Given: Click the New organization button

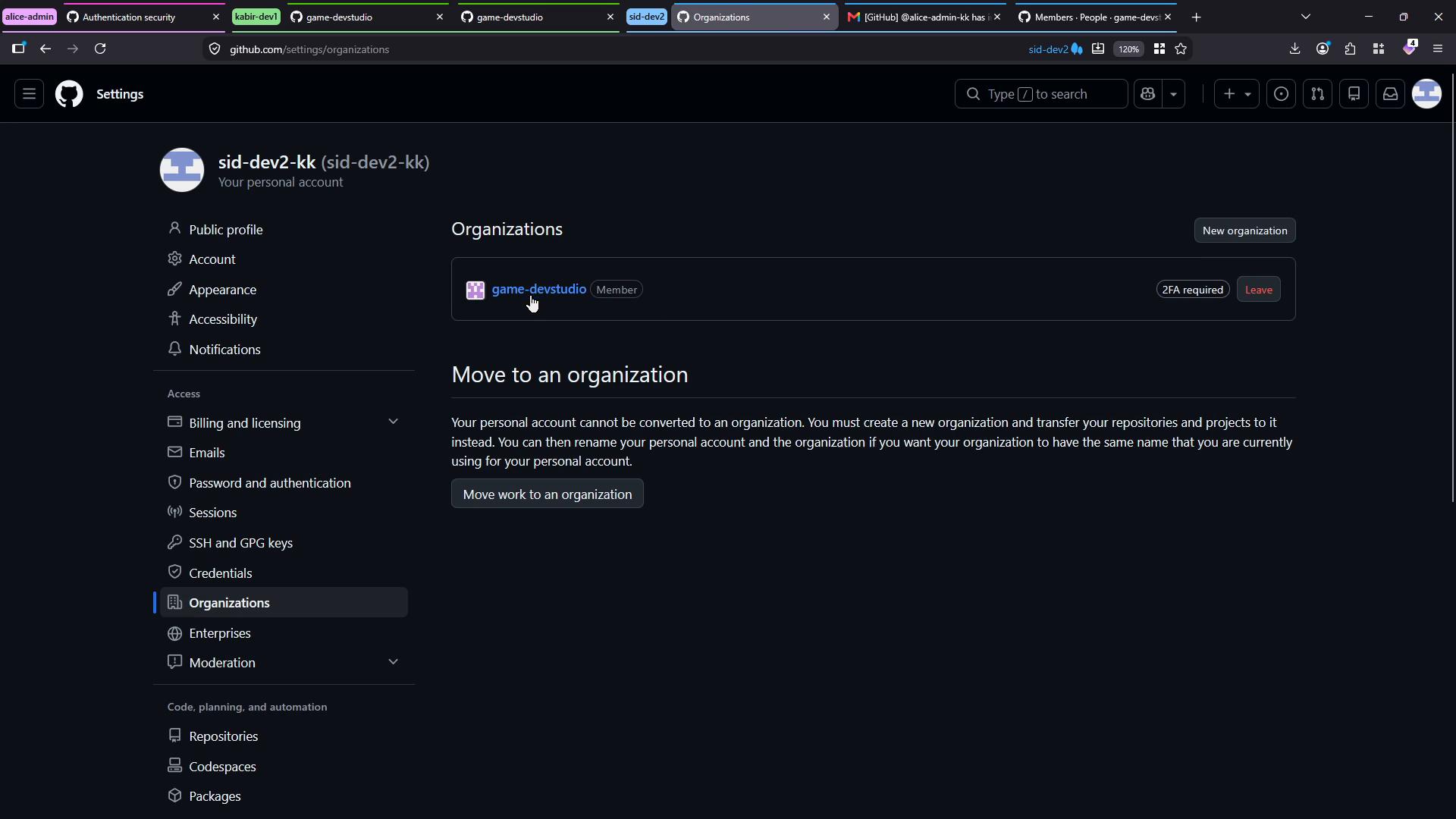Looking at the screenshot, I should point(1244,231).
